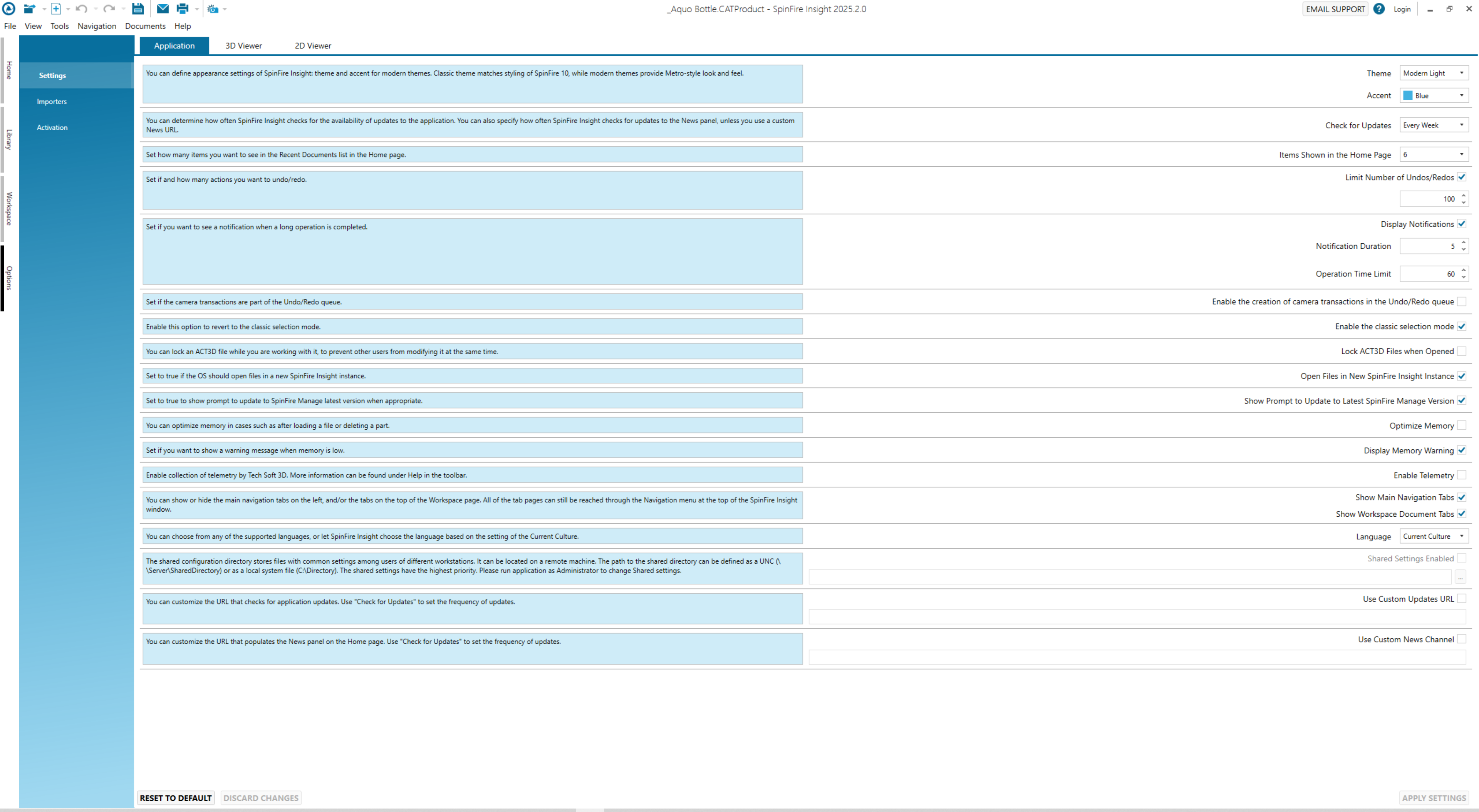Image resolution: width=1479 pixels, height=812 pixels.
Task: Select Importers in the left sidebar
Action: pos(52,102)
